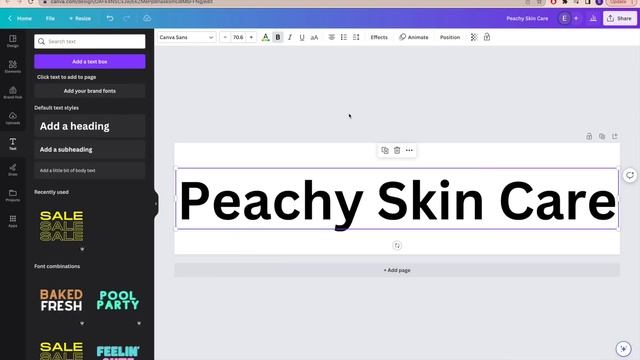Open the Canva assistant button
The height and width of the screenshot is (360, 640).
623,349
